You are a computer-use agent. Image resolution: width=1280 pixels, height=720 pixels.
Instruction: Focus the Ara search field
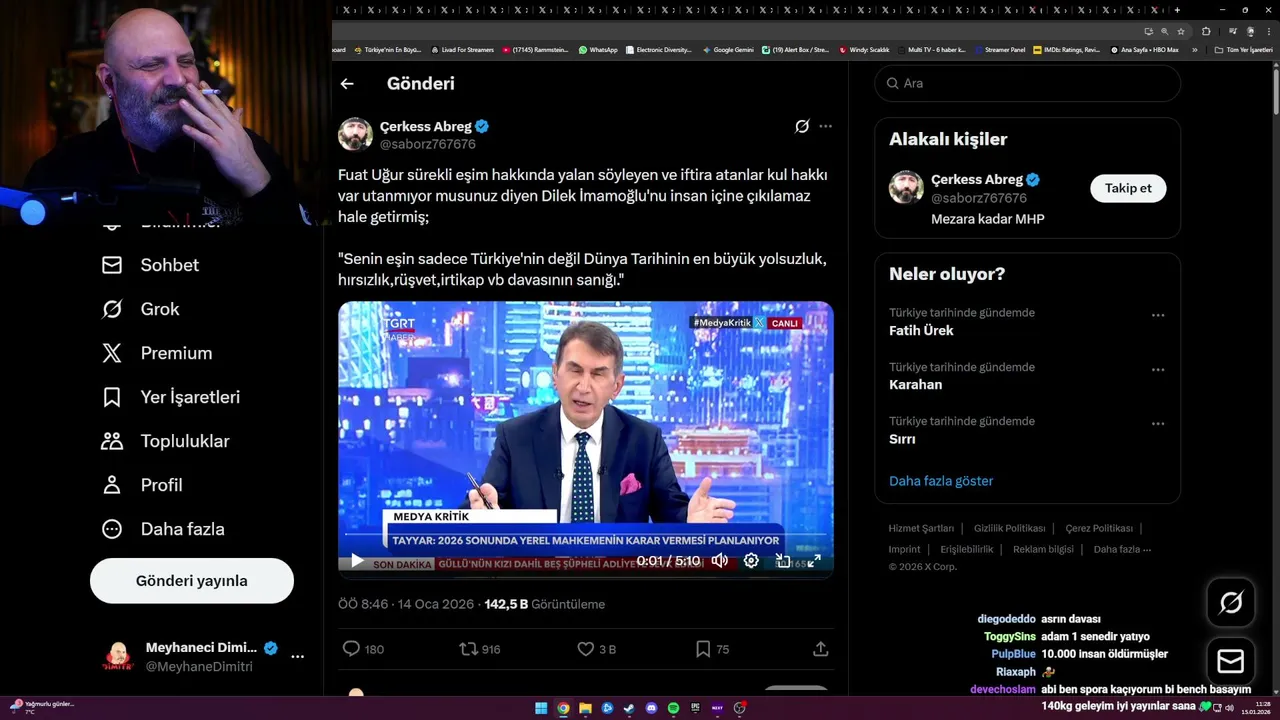click(x=1028, y=83)
